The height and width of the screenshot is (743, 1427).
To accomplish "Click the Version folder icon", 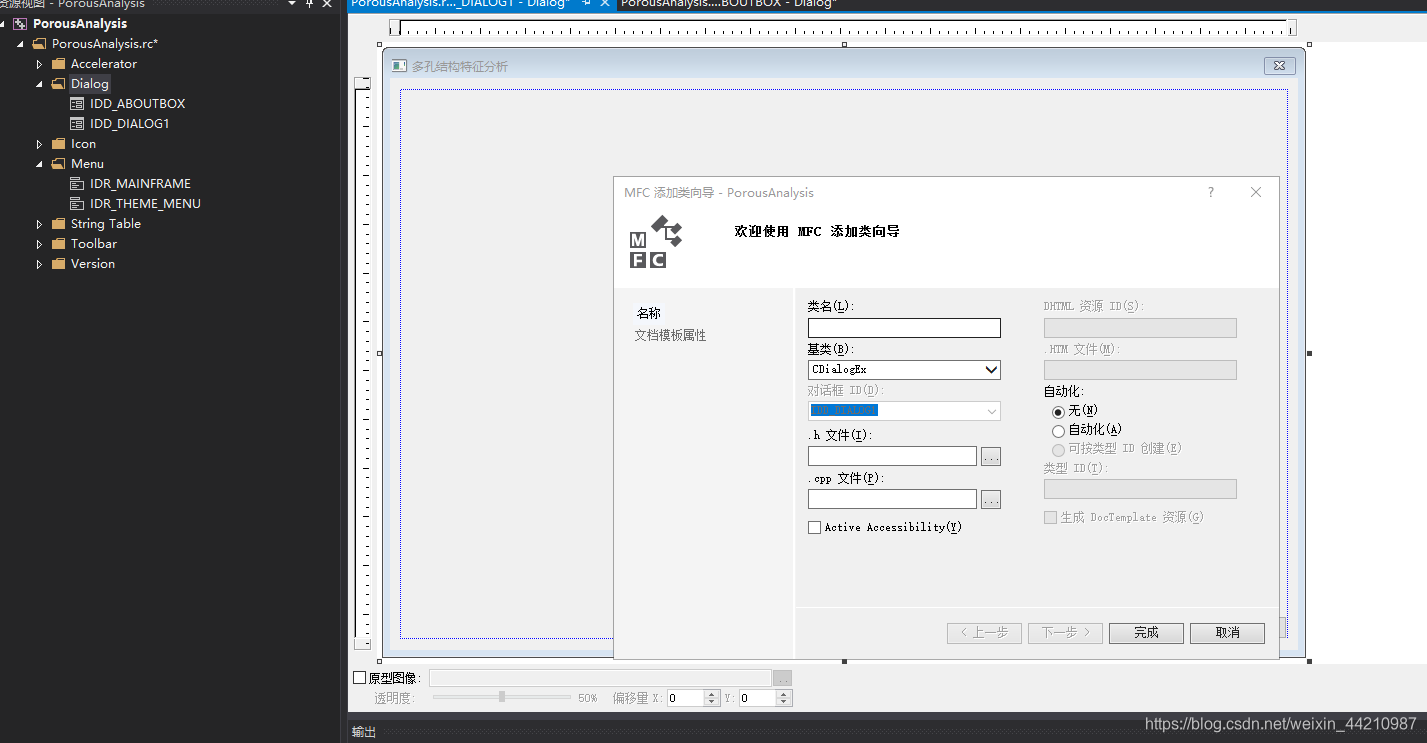I will coord(58,263).
